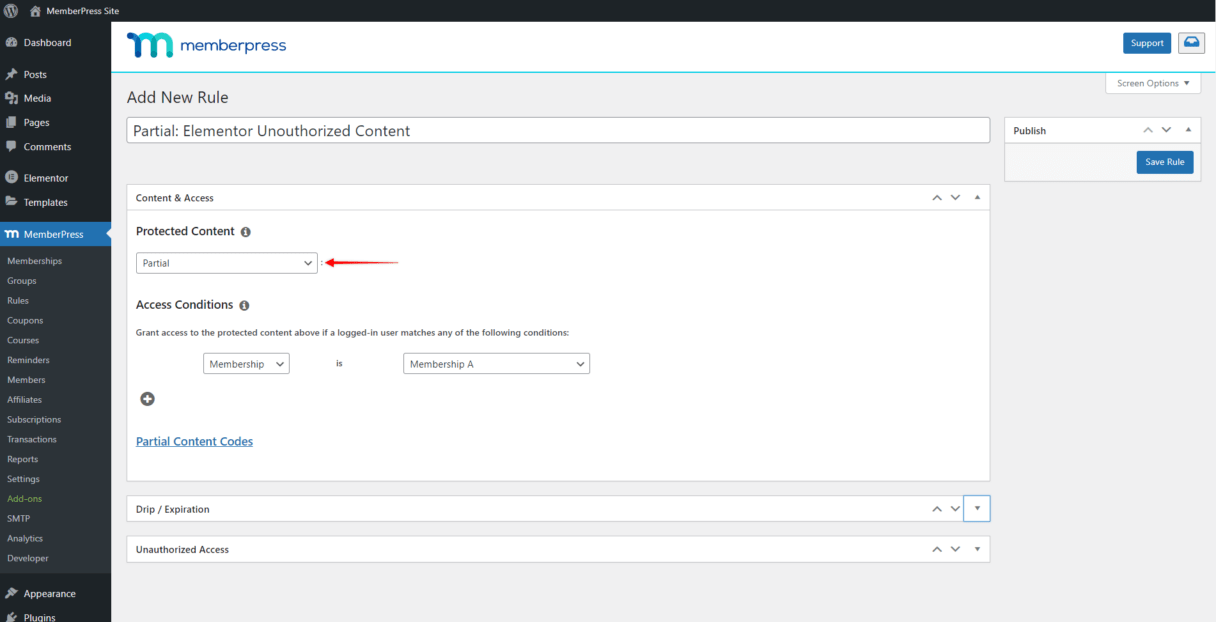
Task: Open Subscriptions submenu item
Action: pos(34,420)
